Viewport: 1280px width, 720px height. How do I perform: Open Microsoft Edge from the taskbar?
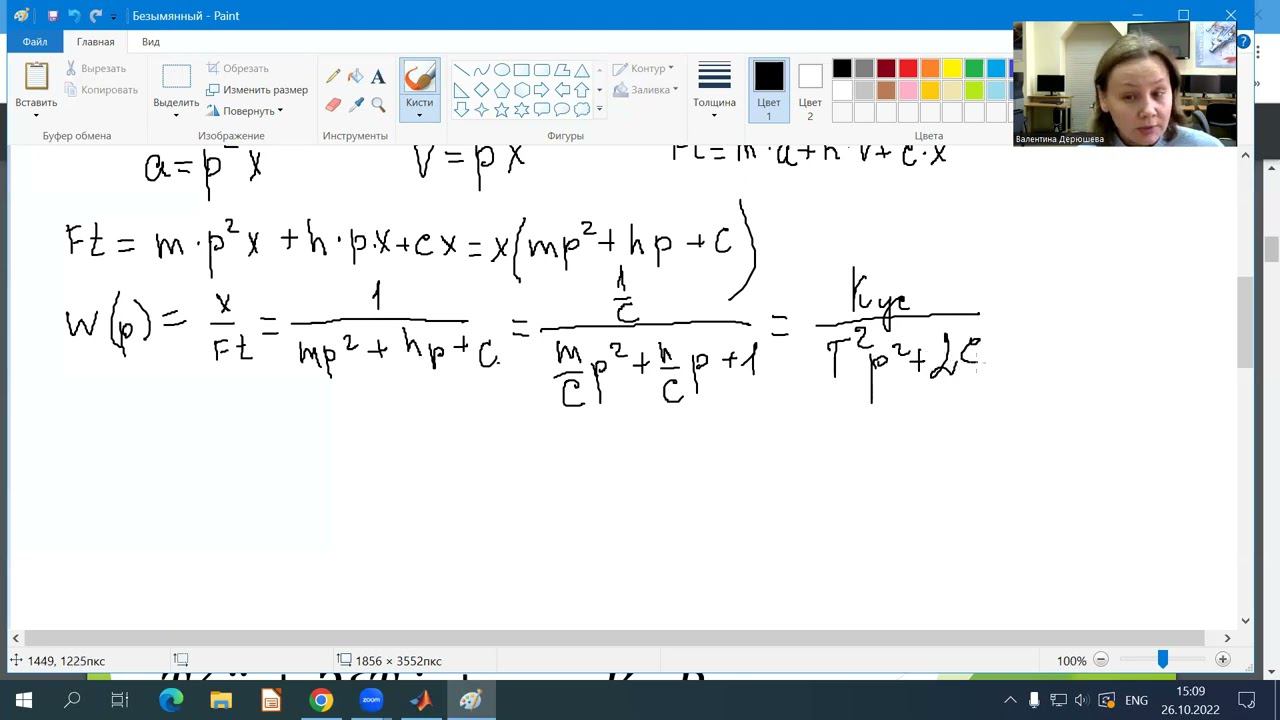pyautogui.click(x=171, y=700)
